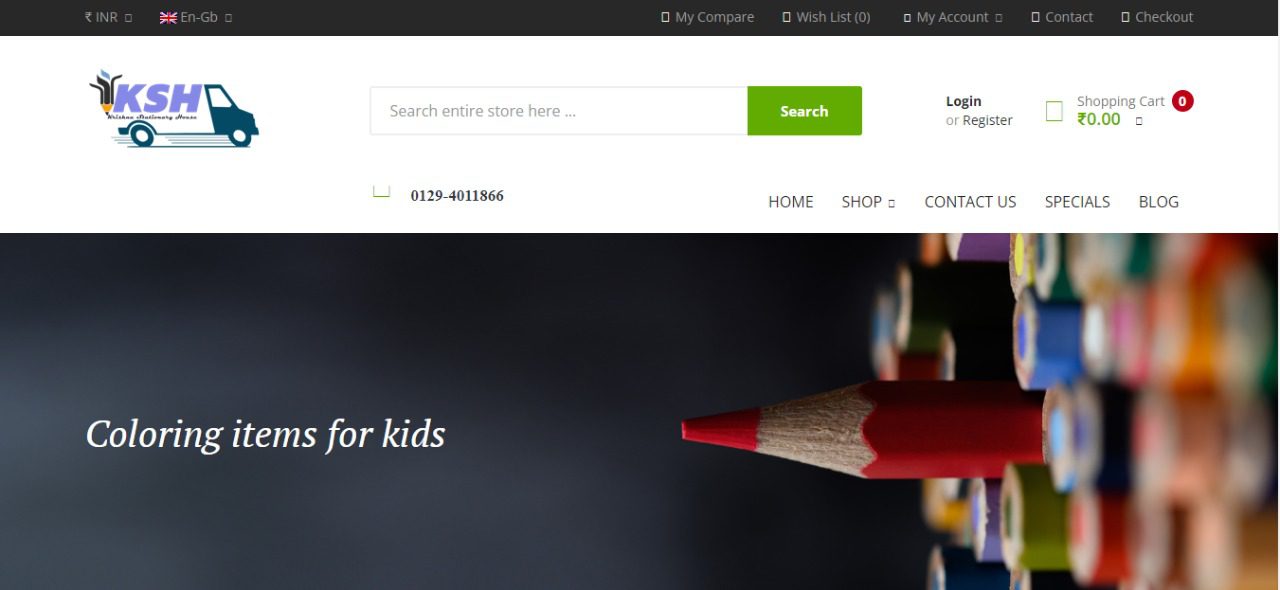This screenshot has height=590, width=1280.
Task: Open the INR currency dropdown
Action: [109, 17]
